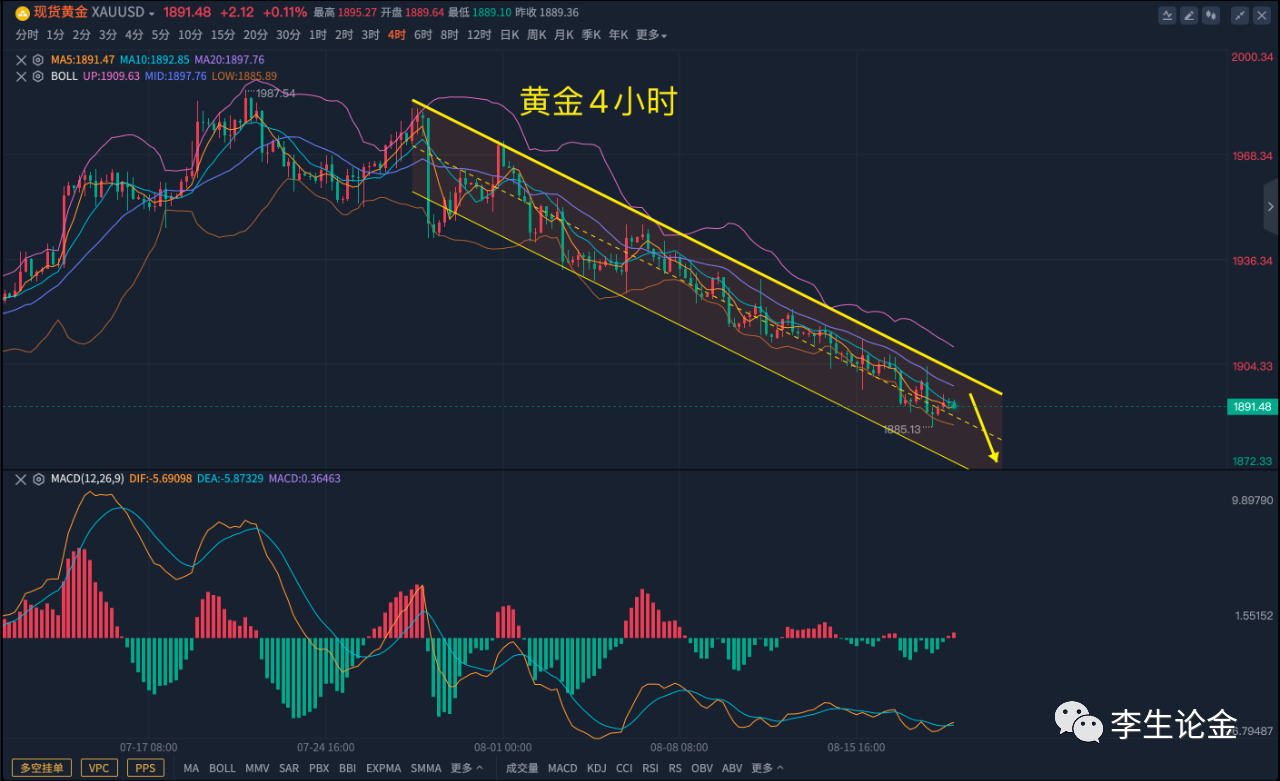The image size is (1280, 781).
Task: Click the 1891.48 current price label
Action: (x=1251, y=407)
